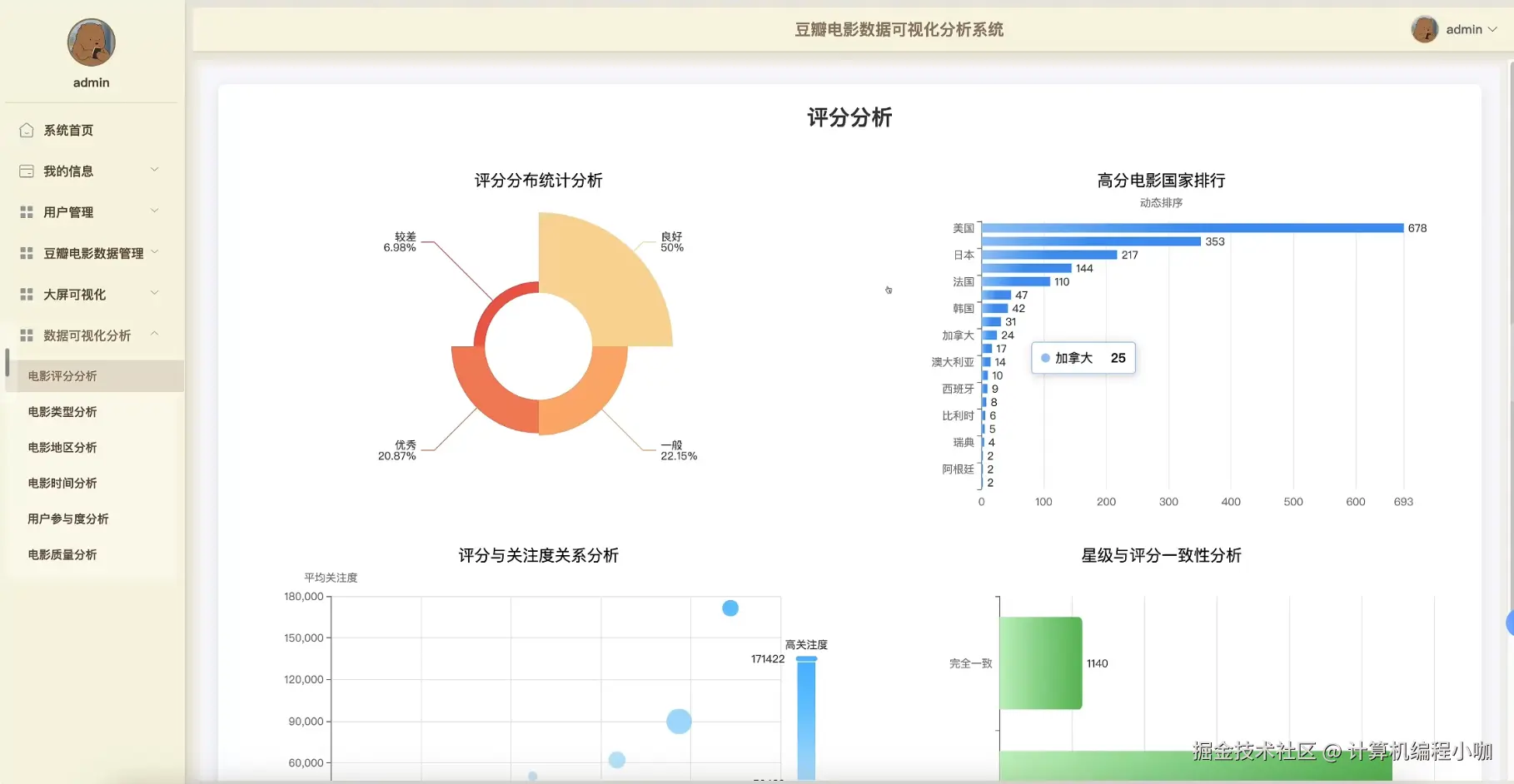Collapse the 数据可视化分析 section

coord(155,334)
